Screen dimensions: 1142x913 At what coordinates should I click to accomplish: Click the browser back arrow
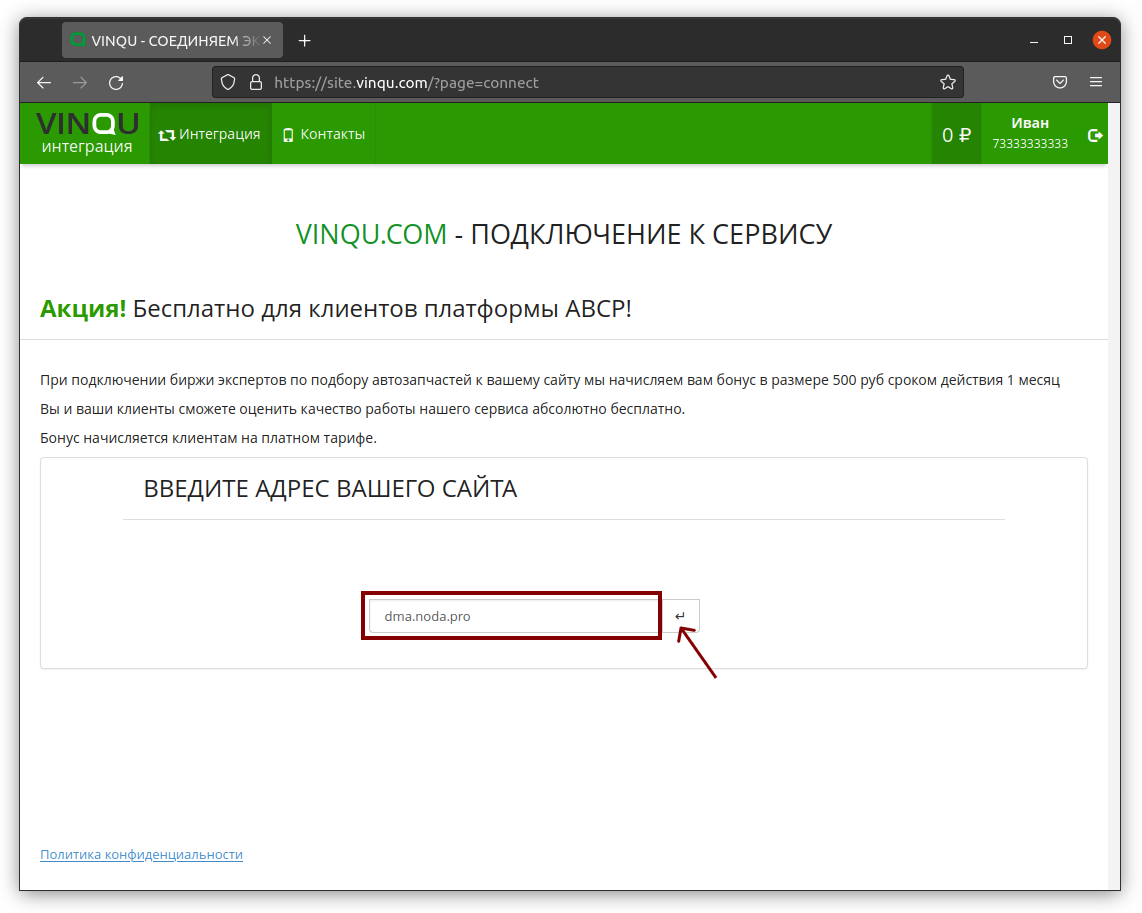click(x=44, y=83)
